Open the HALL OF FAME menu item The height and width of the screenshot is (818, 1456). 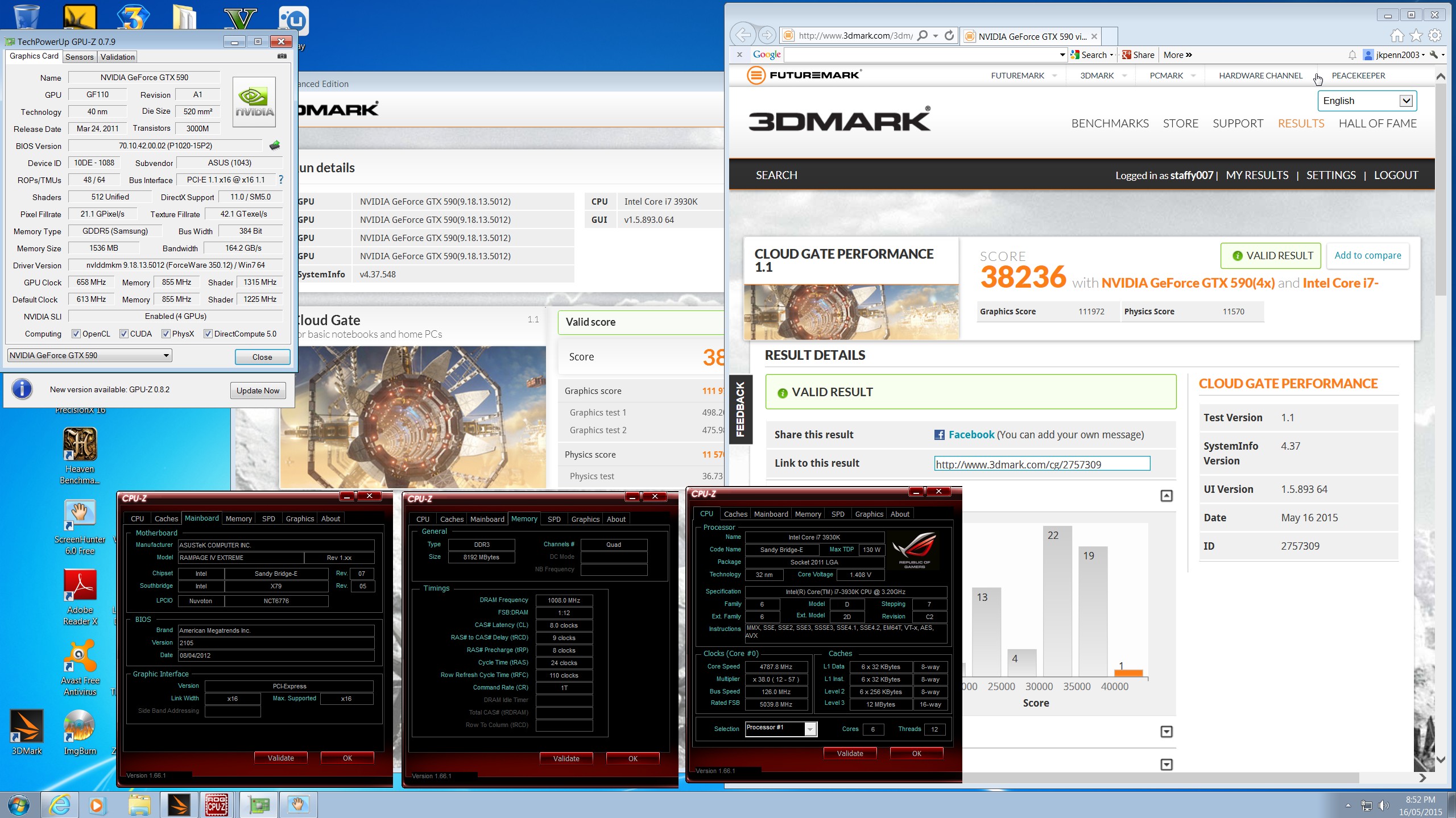1378,123
